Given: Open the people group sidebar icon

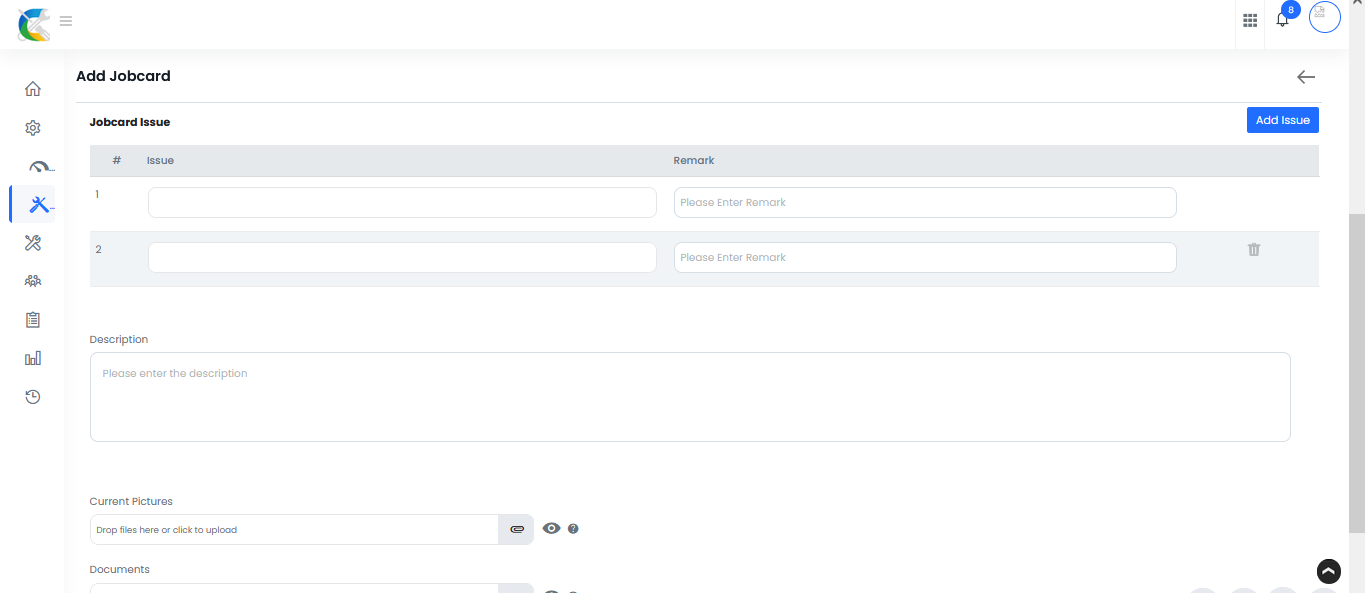Looking at the screenshot, I should coord(33,281).
